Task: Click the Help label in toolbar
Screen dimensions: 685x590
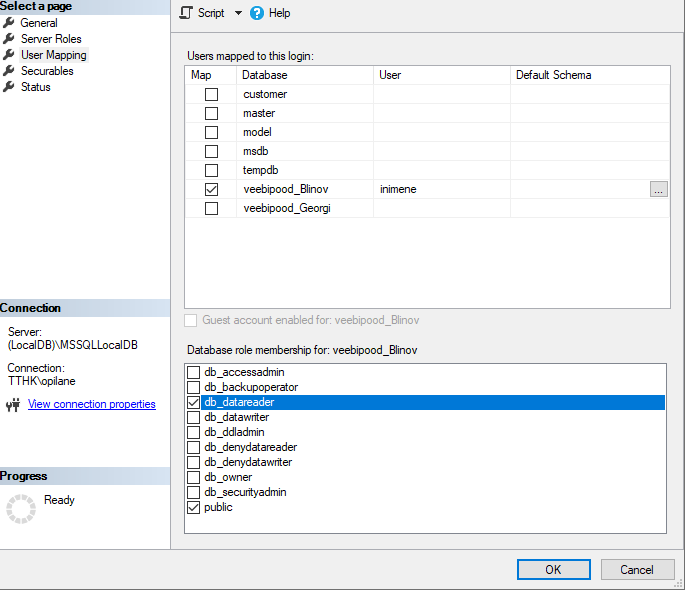Action: coord(279,13)
